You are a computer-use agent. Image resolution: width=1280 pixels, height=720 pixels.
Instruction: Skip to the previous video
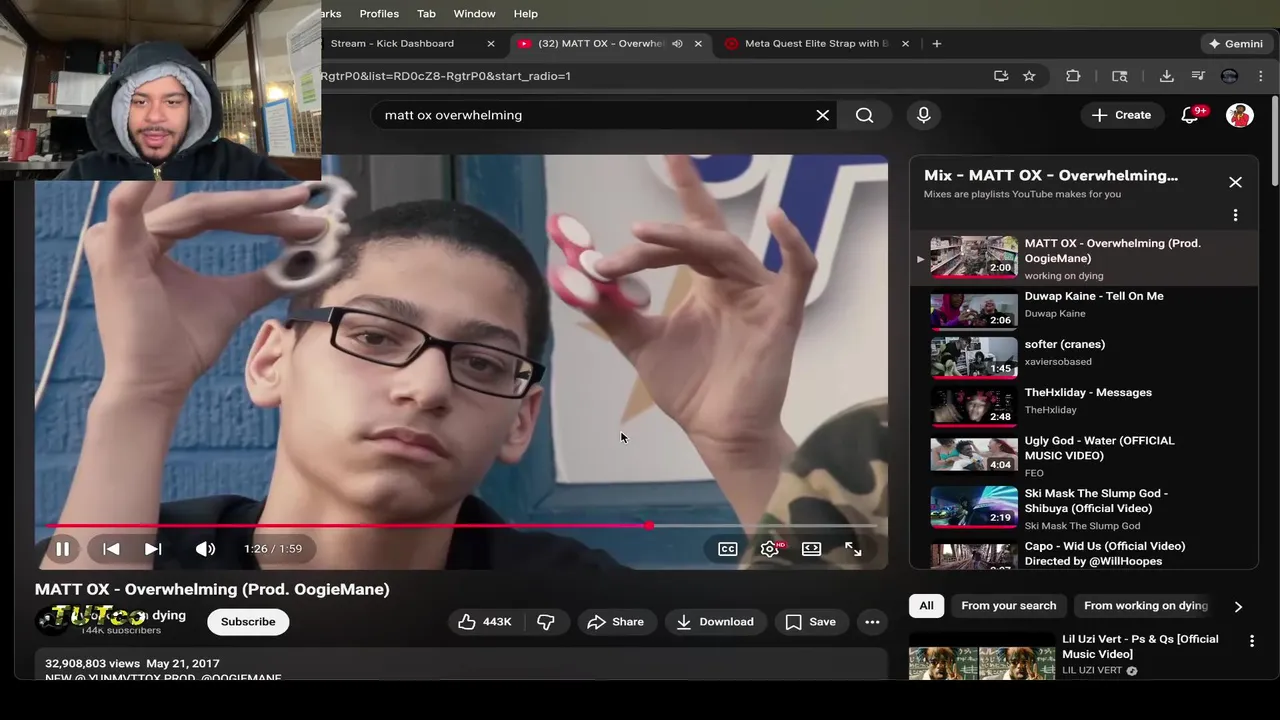coord(111,549)
